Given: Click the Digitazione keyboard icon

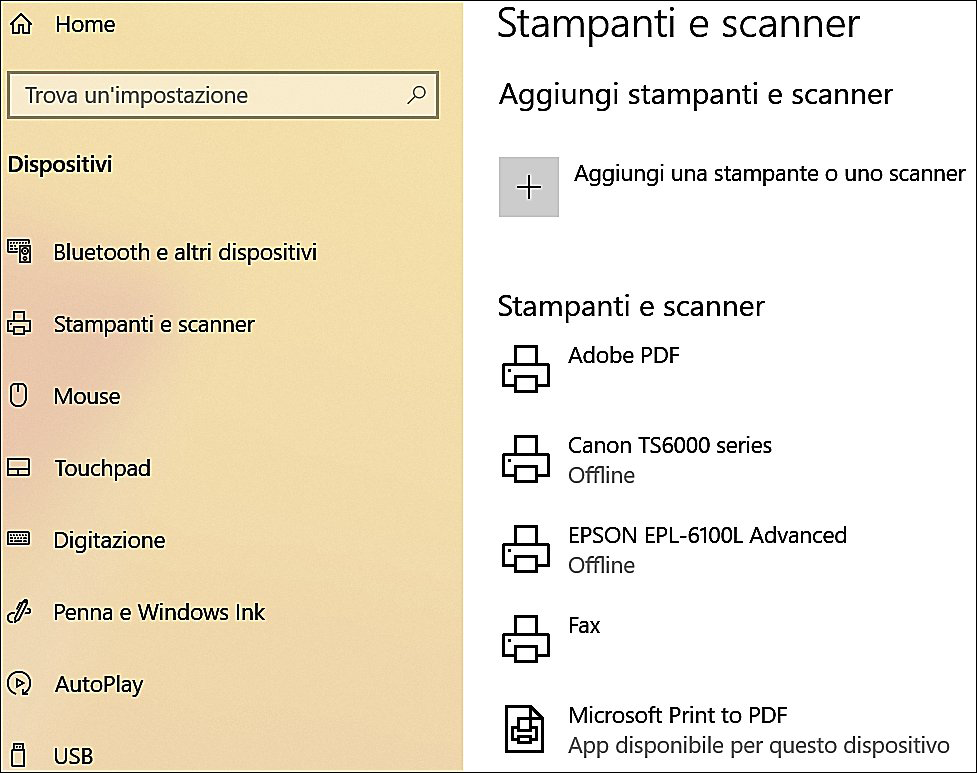Looking at the screenshot, I should [19, 540].
